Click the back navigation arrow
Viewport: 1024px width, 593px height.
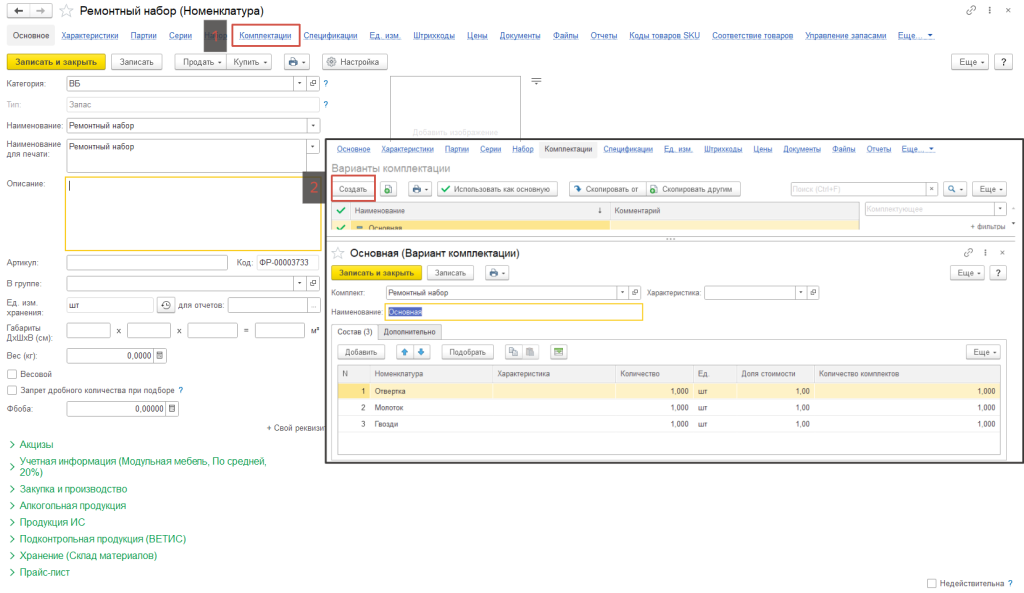17,10
